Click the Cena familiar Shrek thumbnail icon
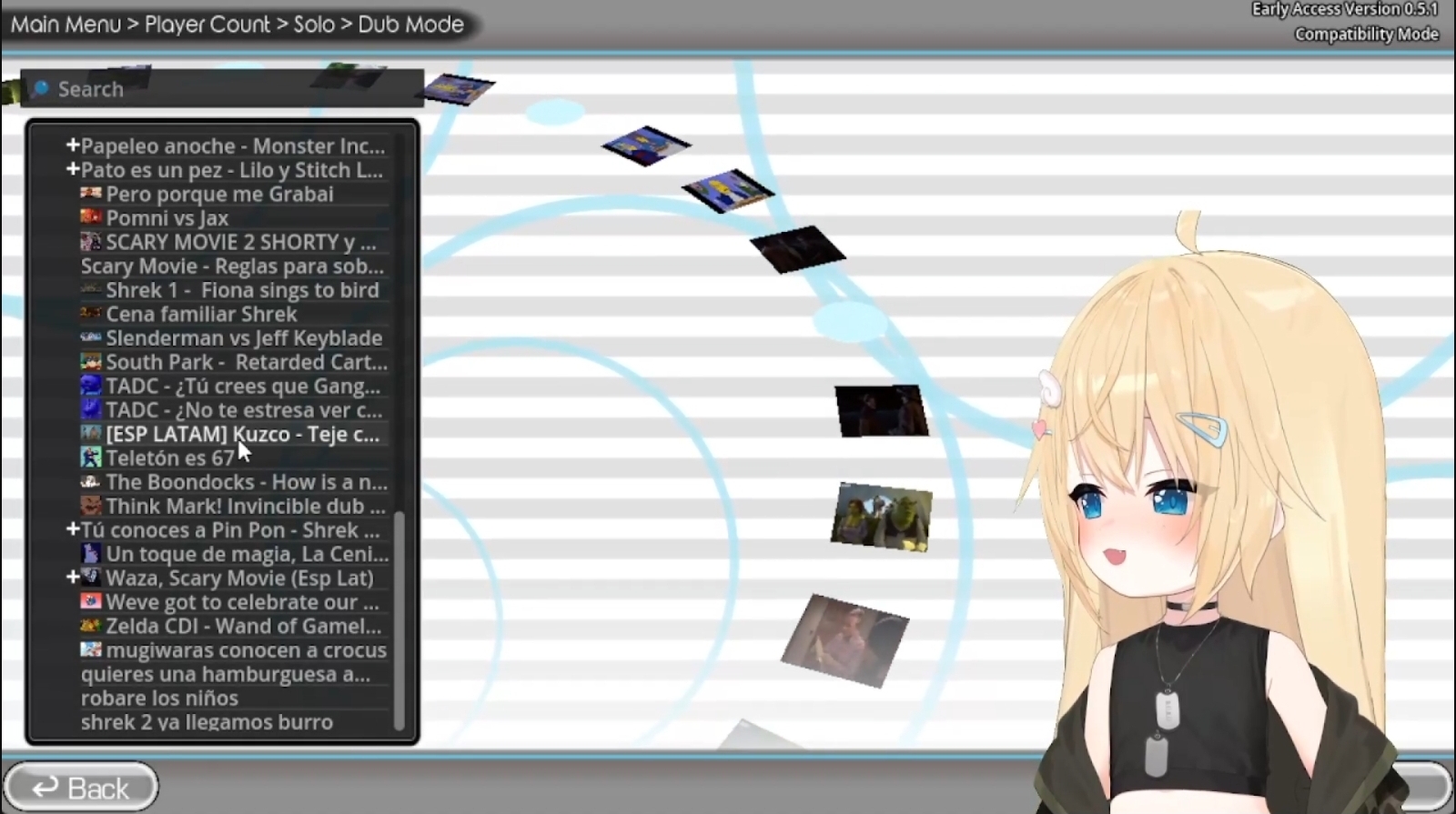Image resolution: width=1456 pixels, height=814 pixels. (91, 313)
